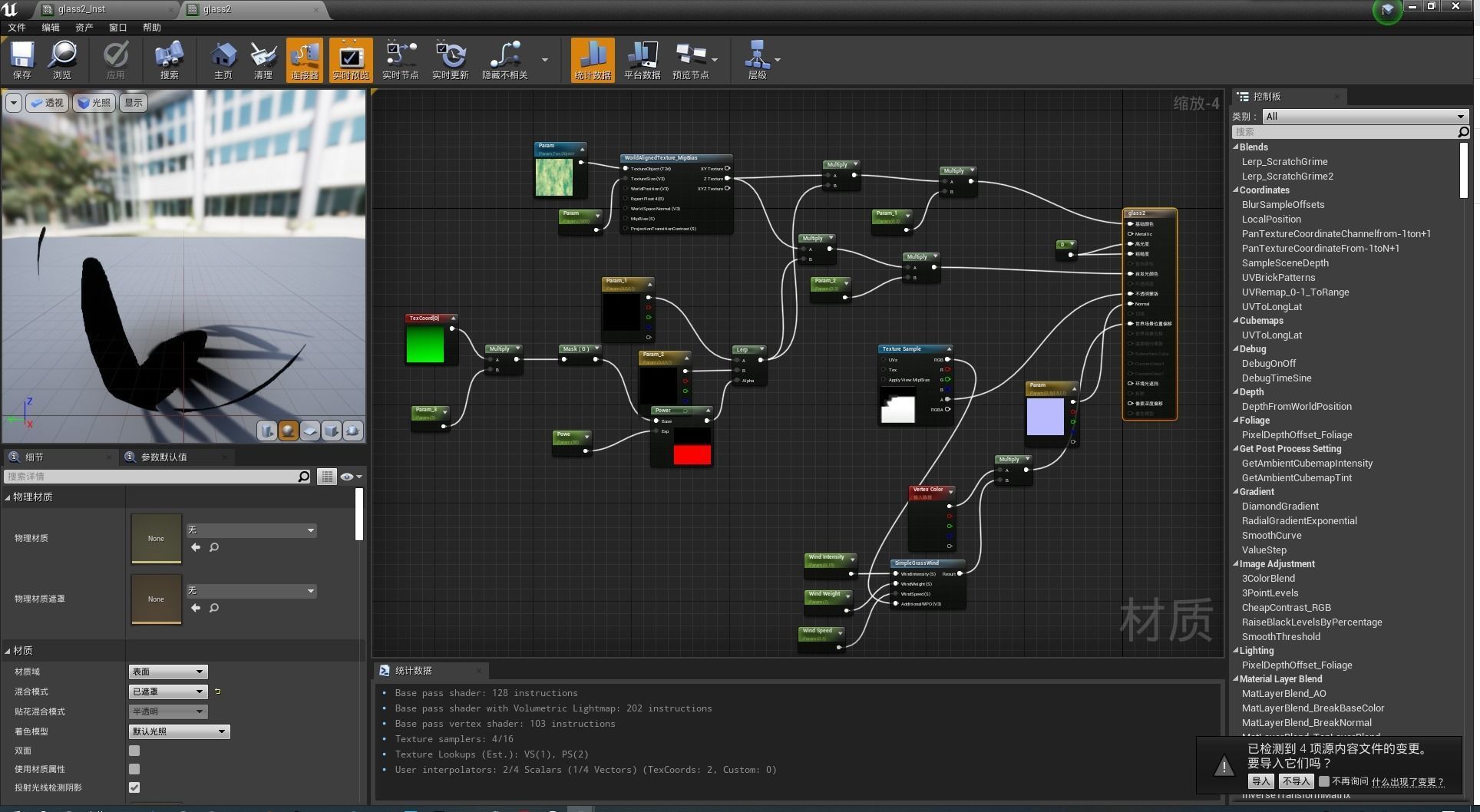Click the 保存 (Save) toolbar icon
The height and width of the screenshot is (812, 1480).
point(21,59)
